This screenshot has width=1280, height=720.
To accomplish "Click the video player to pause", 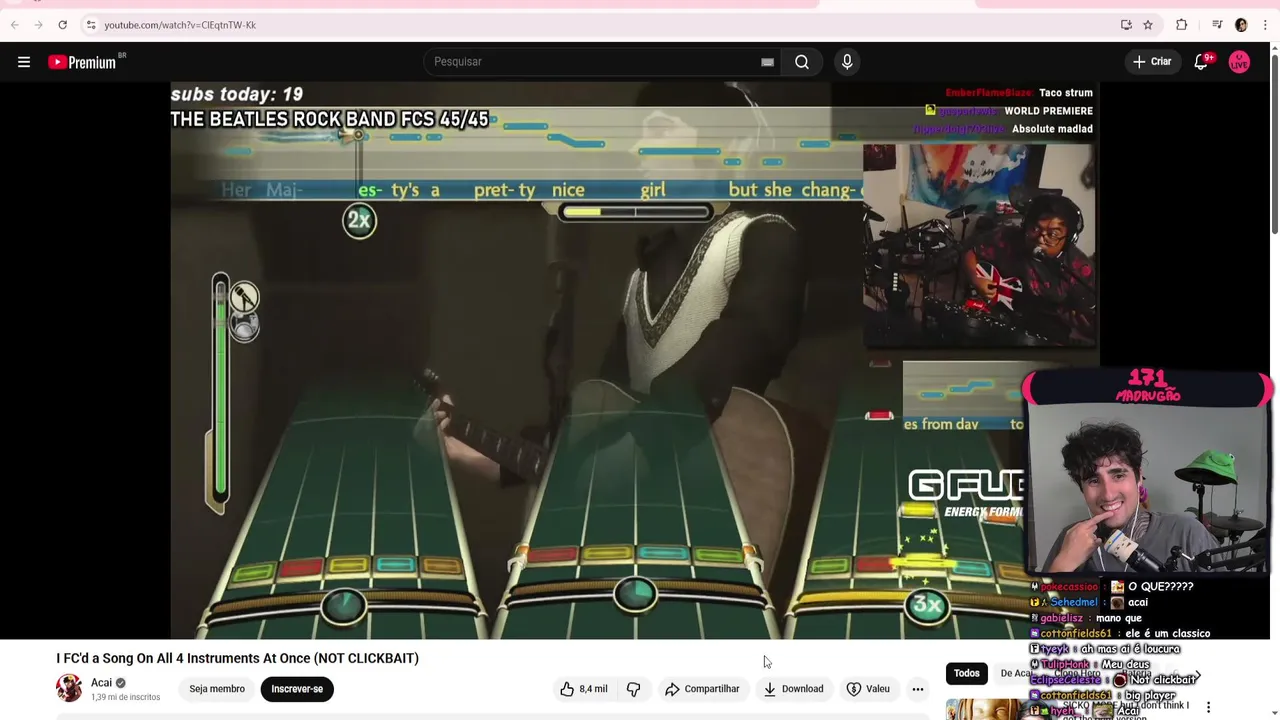I will 635,360.
